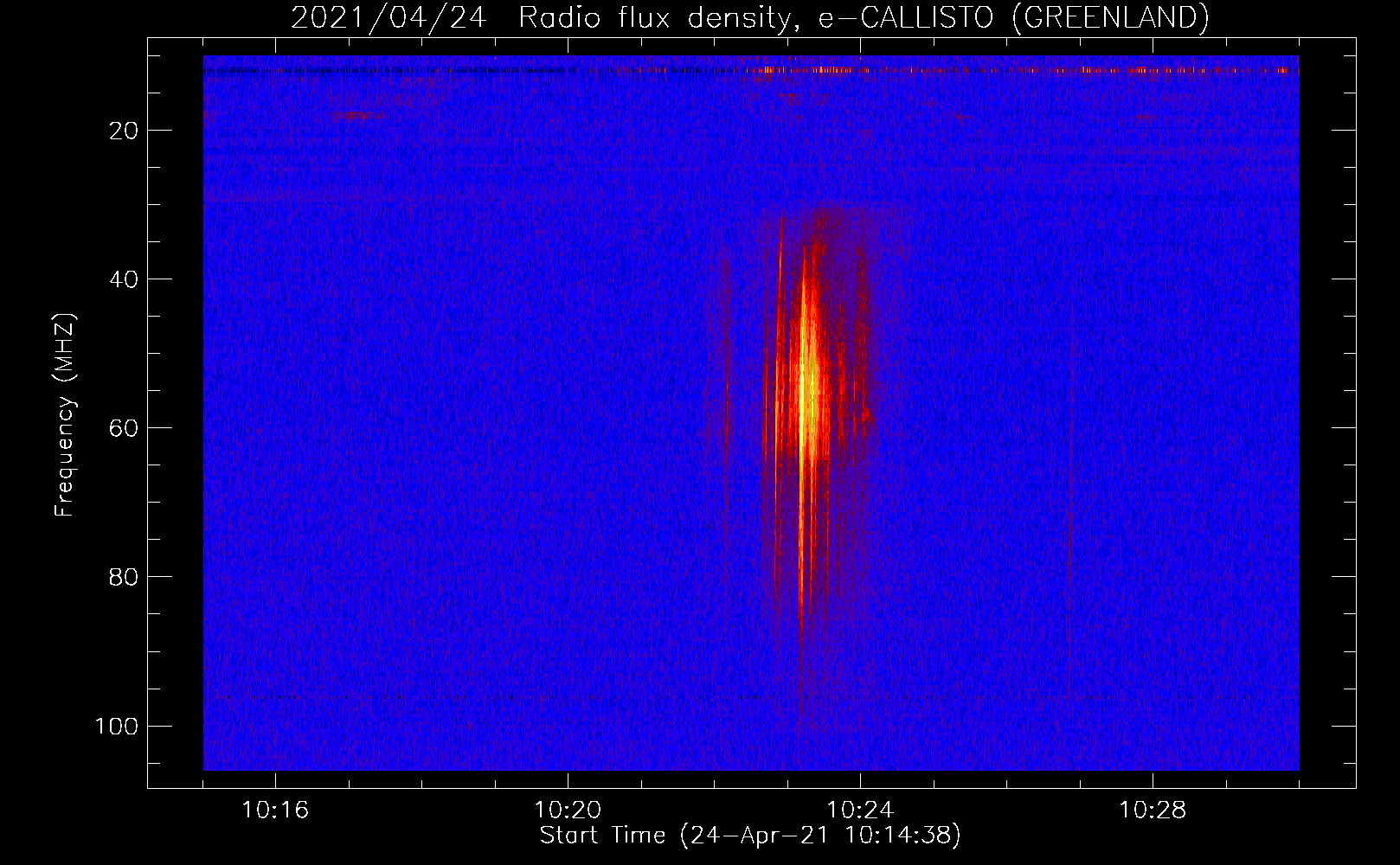Select the '20' frequency tick label

tap(124, 131)
